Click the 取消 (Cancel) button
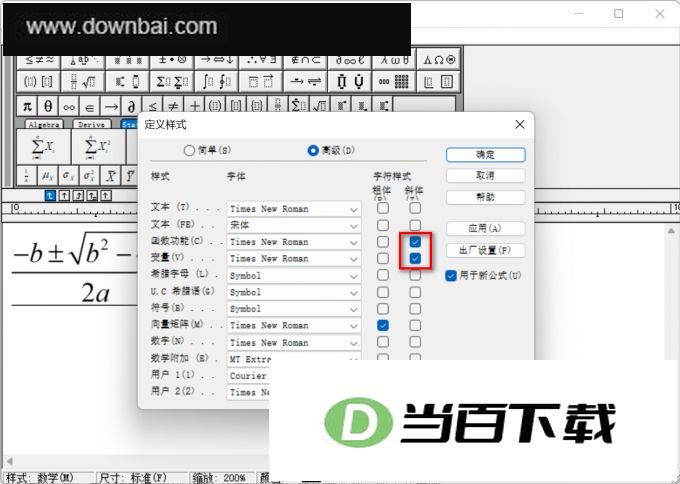Image resolution: width=680 pixels, height=484 pixels. [x=485, y=176]
